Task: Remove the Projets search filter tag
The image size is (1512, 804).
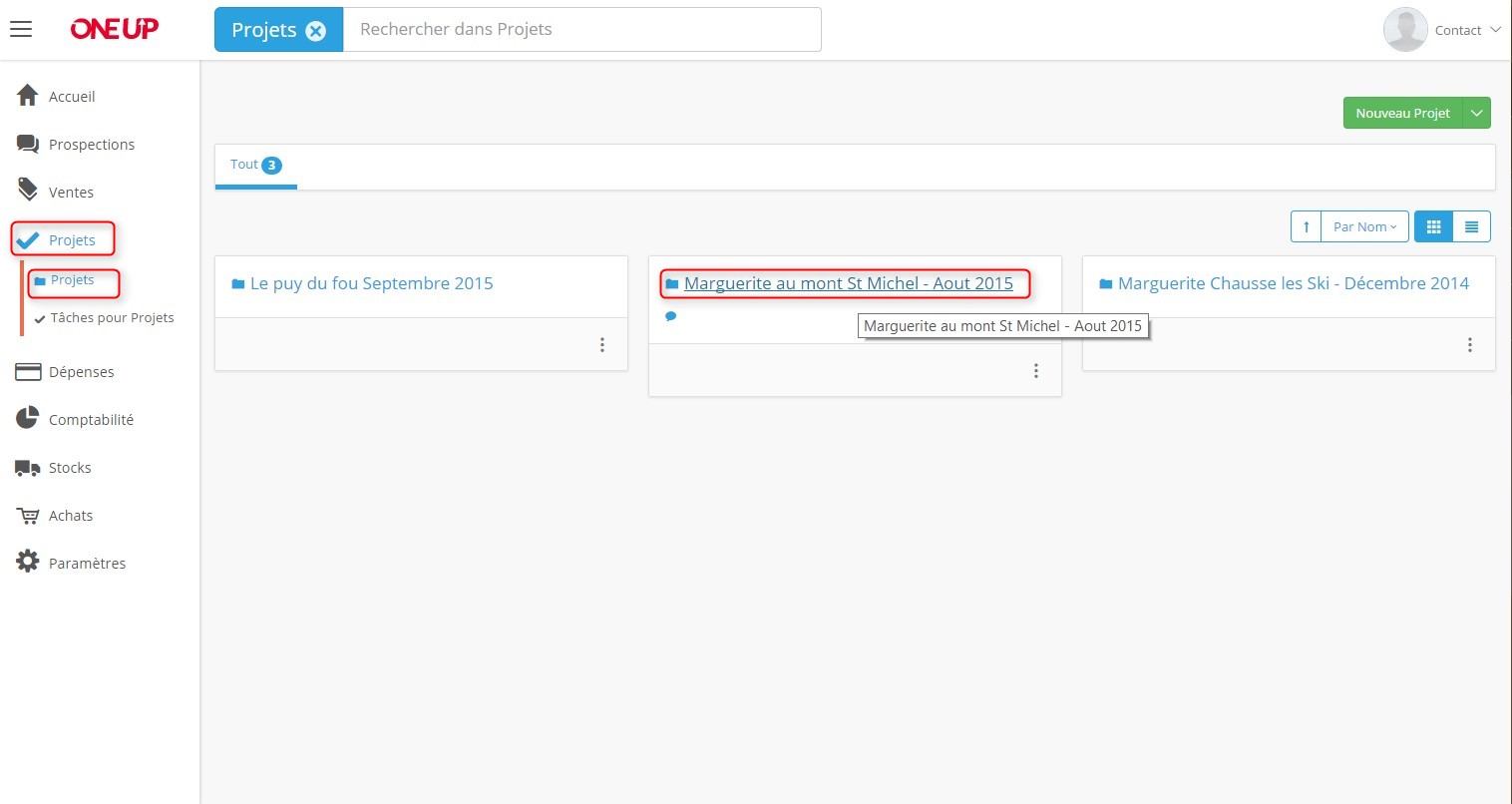Action: point(316,31)
